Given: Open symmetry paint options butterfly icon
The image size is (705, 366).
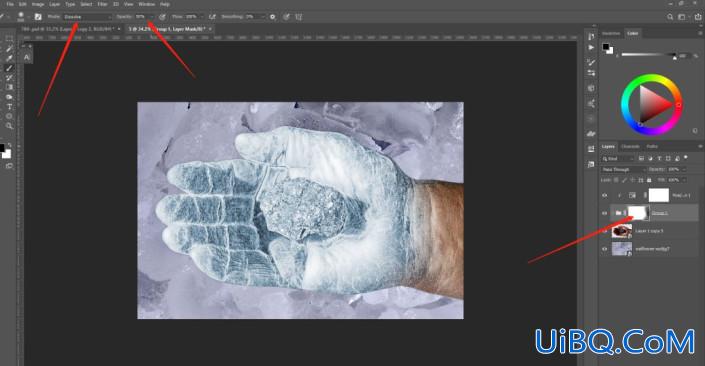Looking at the screenshot, I should (299, 17).
